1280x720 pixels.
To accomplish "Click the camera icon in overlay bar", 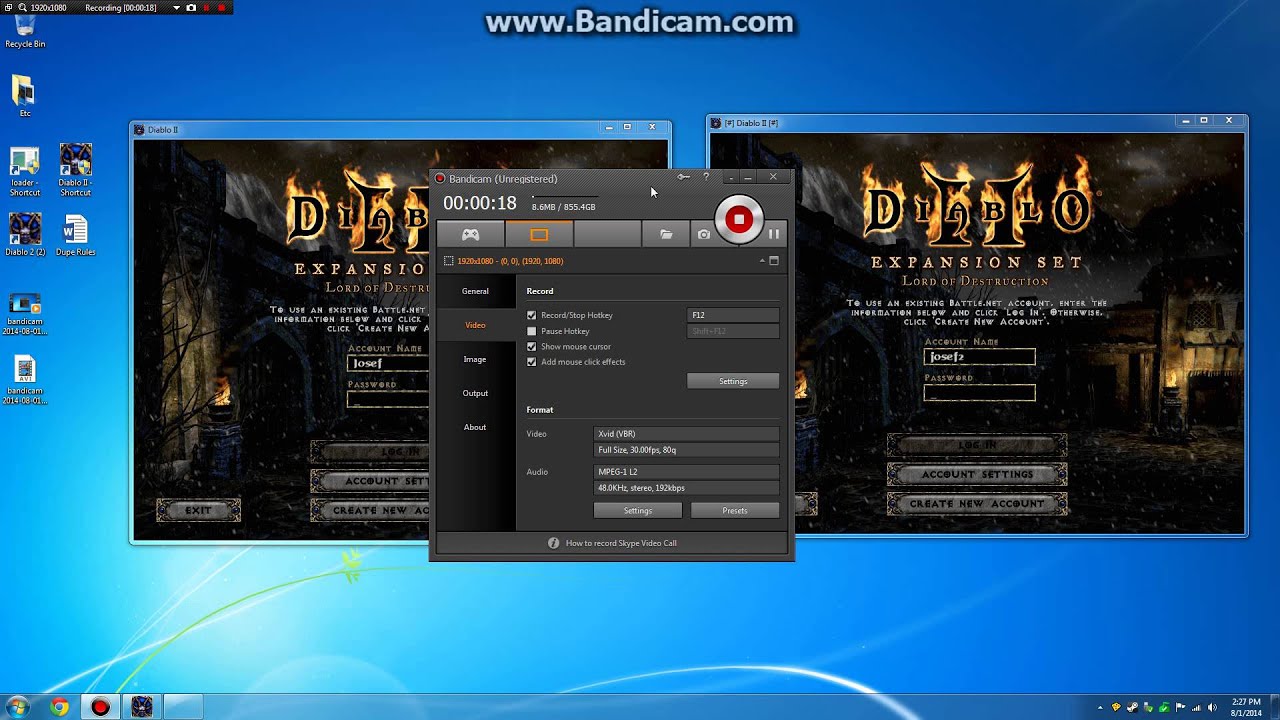I will [x=191, y=8].
